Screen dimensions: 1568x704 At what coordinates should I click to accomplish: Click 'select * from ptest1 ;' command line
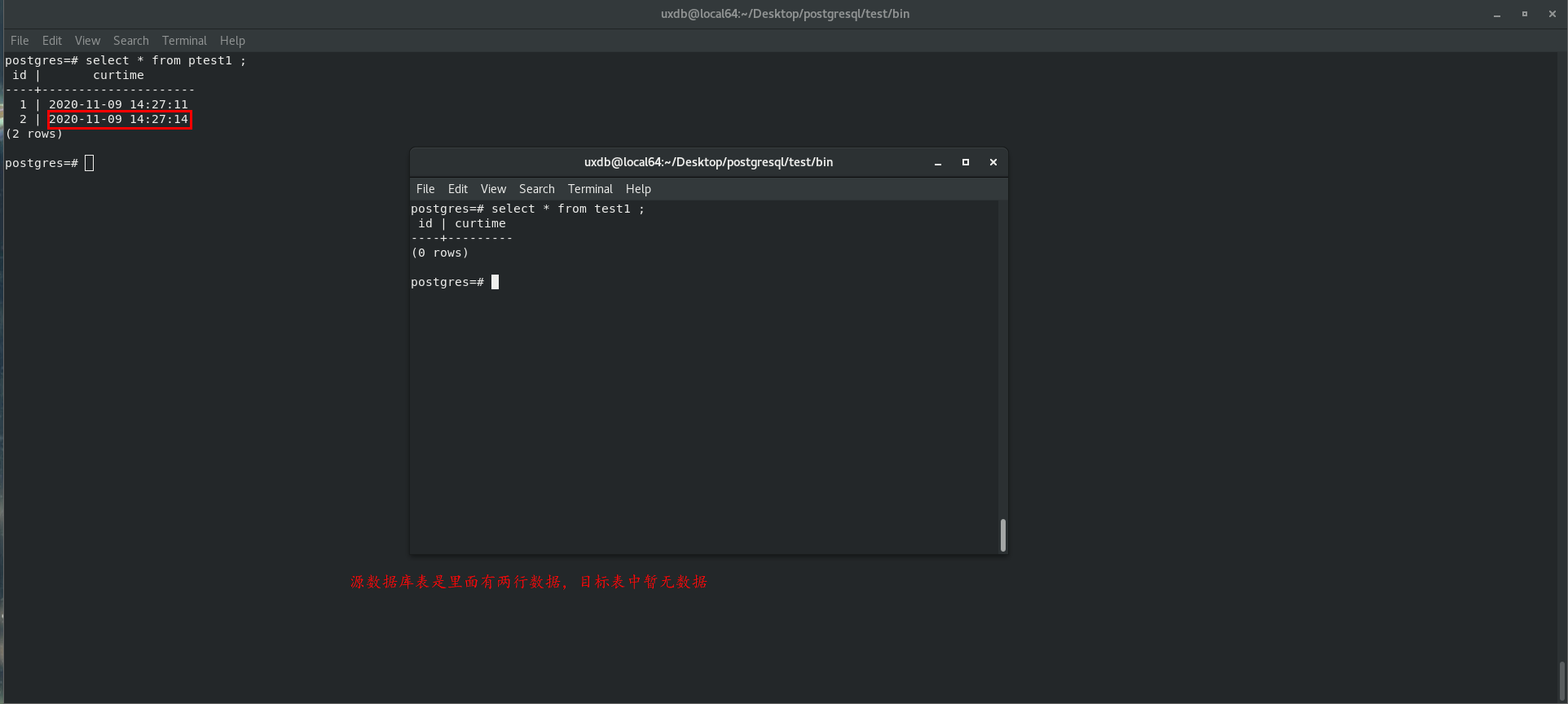165,60
